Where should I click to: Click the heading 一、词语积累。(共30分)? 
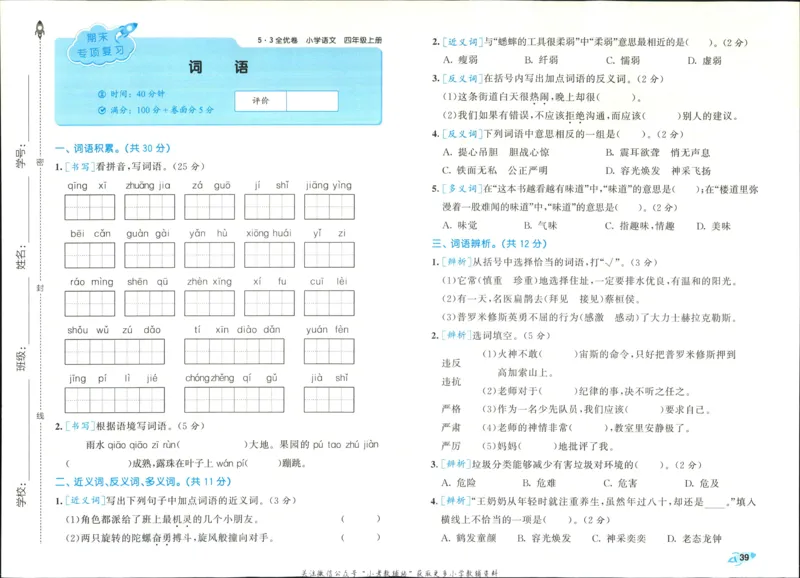(112, 148)
